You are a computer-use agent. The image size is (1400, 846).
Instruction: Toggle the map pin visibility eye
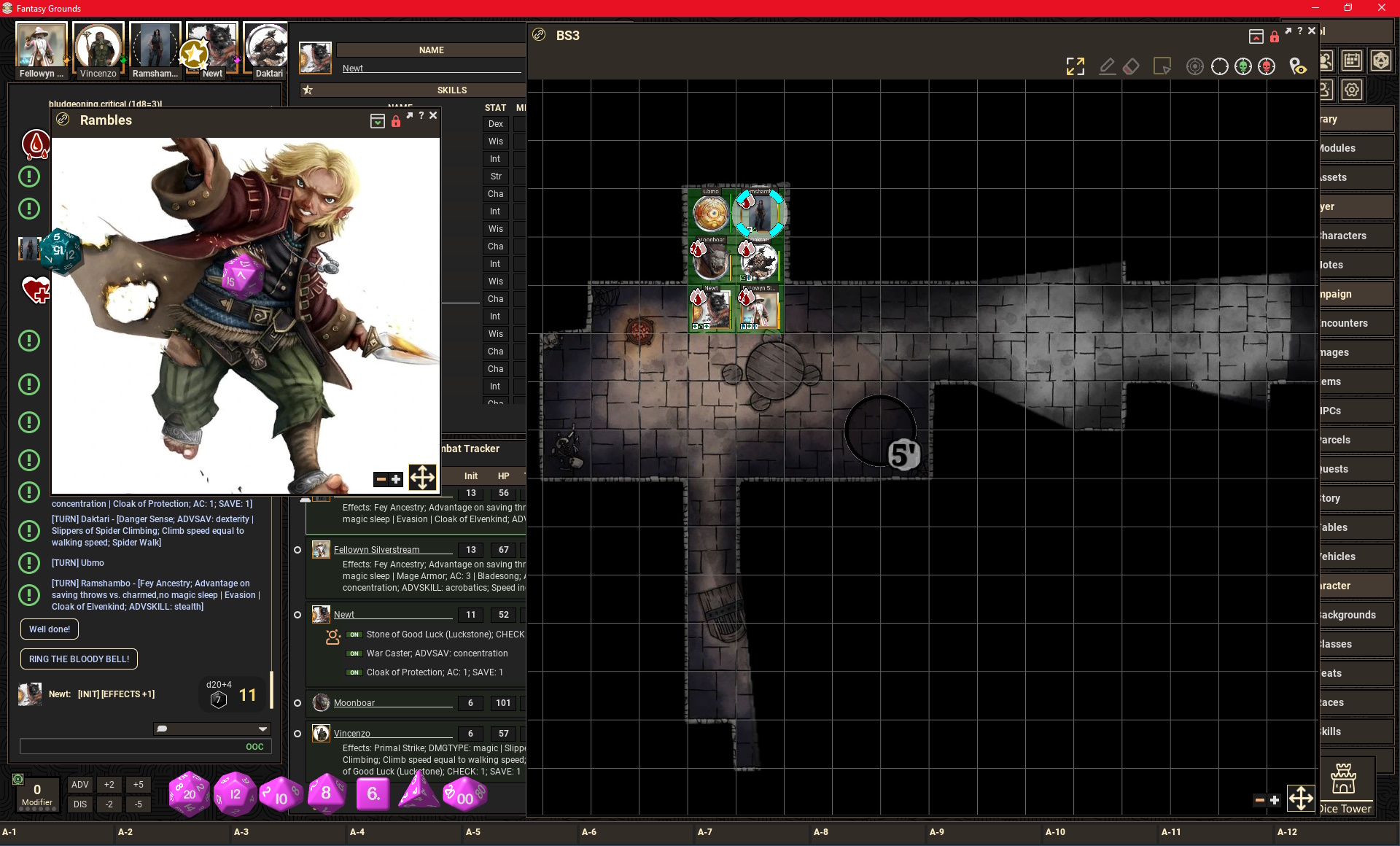tap(1298, 67)
